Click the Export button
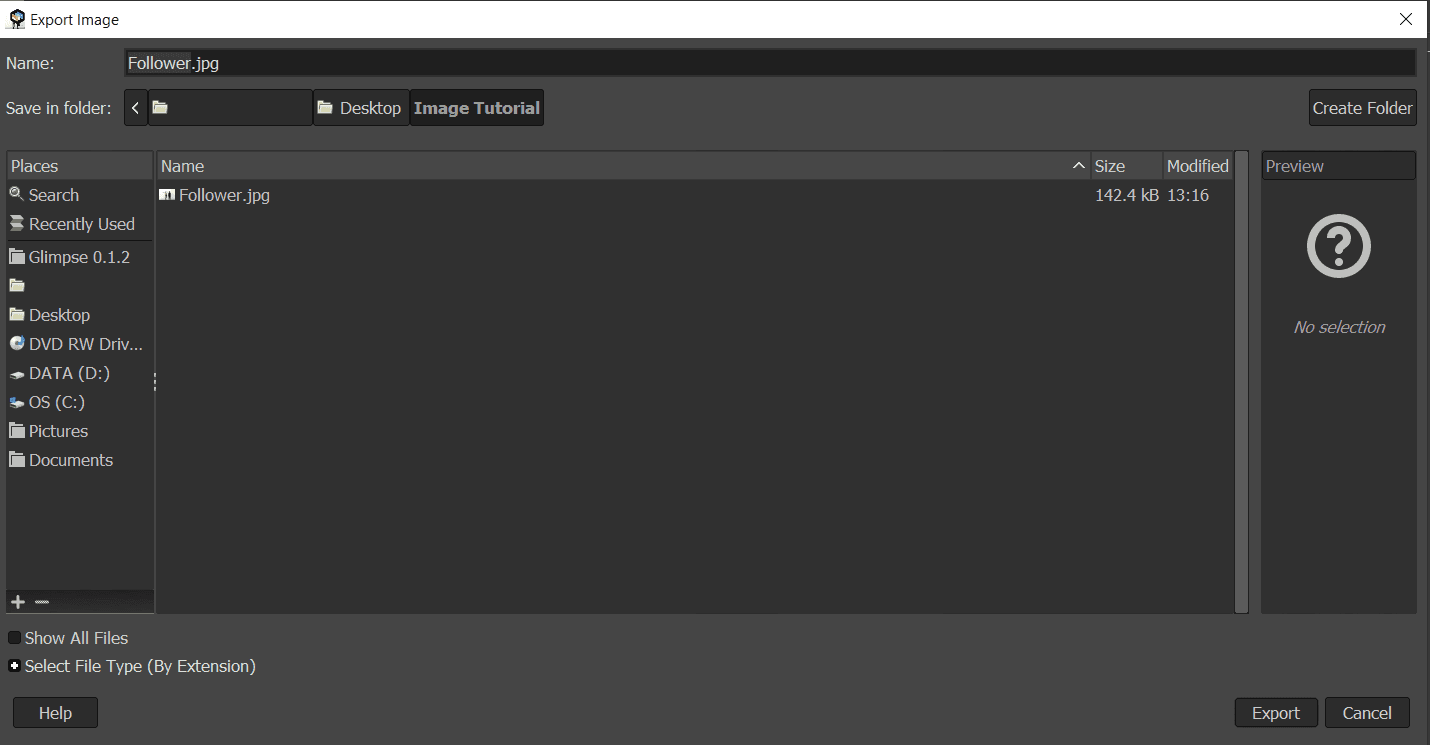 point(1276,713)
